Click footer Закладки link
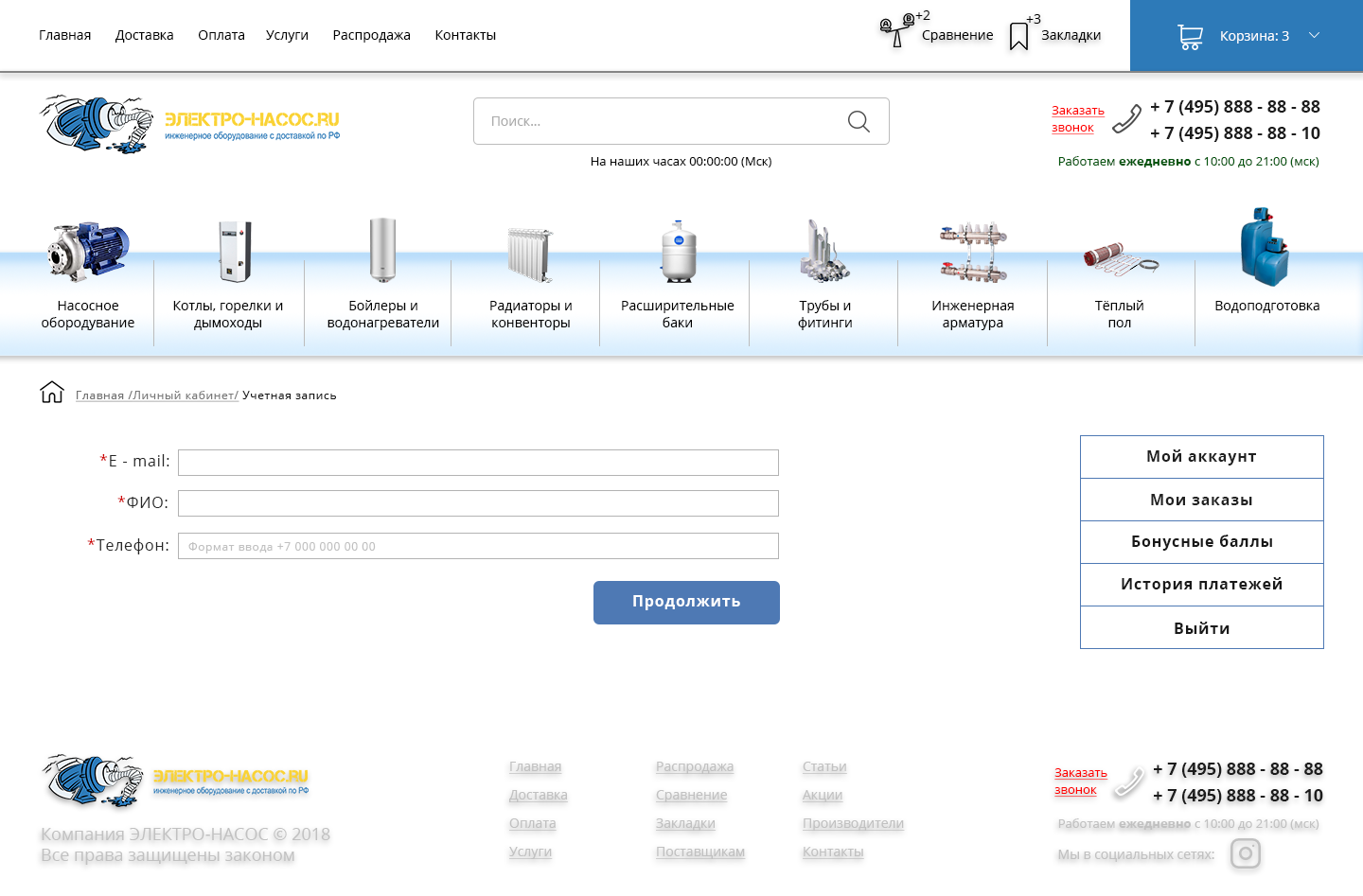The width and height of the screenshot is (1363, 896). 685,823
